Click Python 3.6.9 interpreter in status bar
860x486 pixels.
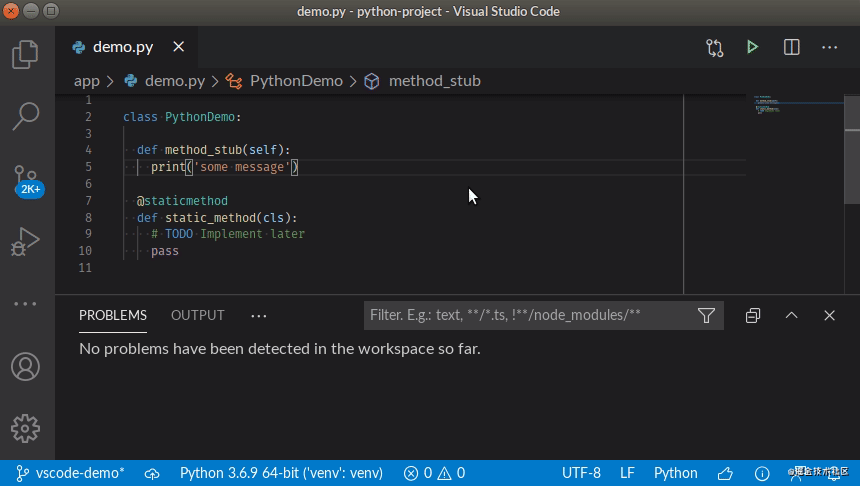click(282, 473)
